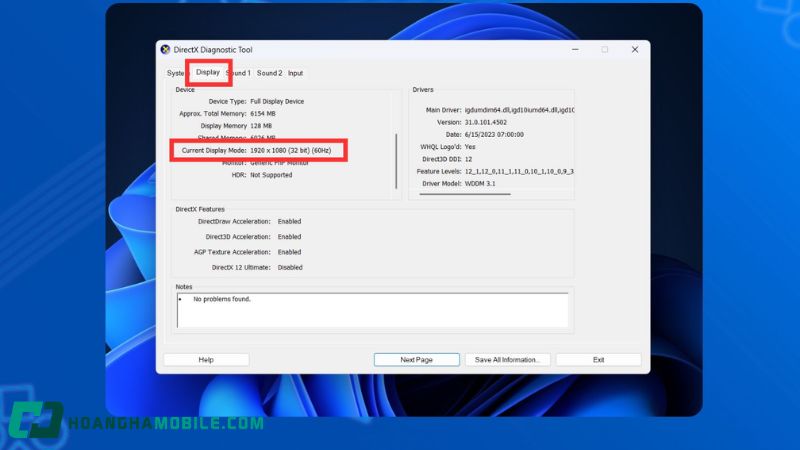The image size is (800, 450).
Task: Close the DirectX Diagnostic Tool window
Action: coord(635,49)
